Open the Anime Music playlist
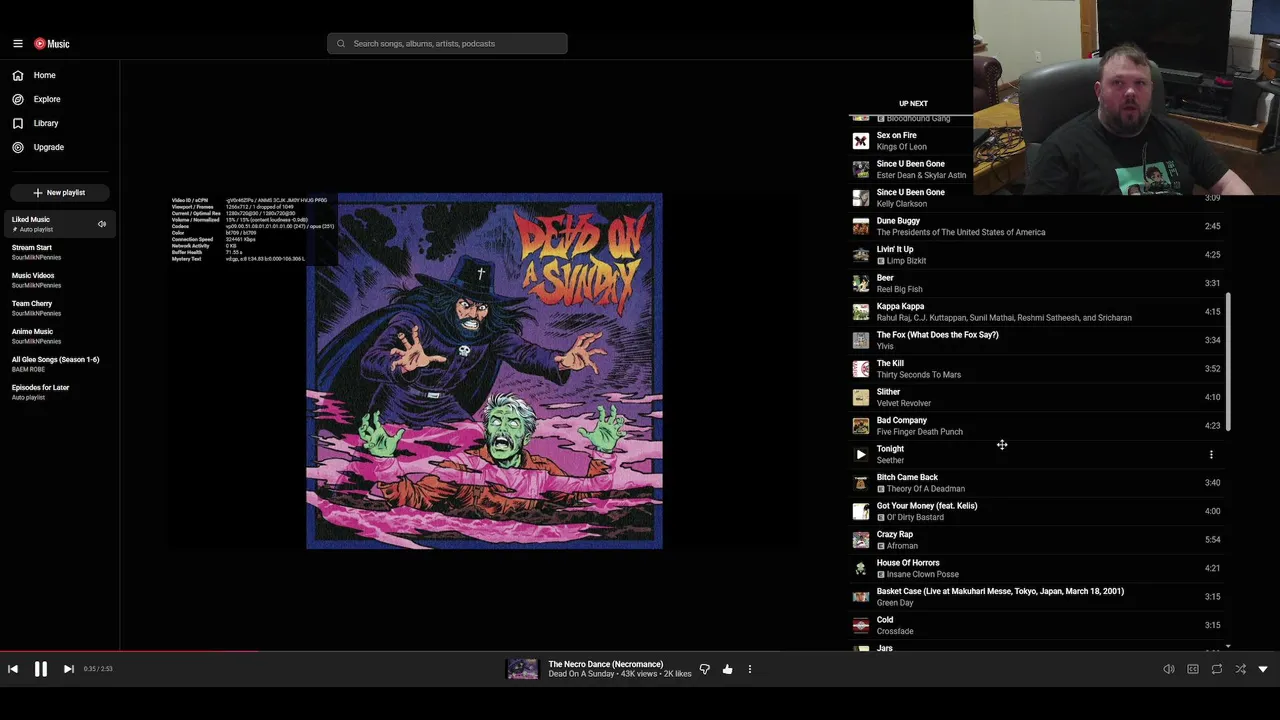1280x720 pixels. (x=60, y=336)
